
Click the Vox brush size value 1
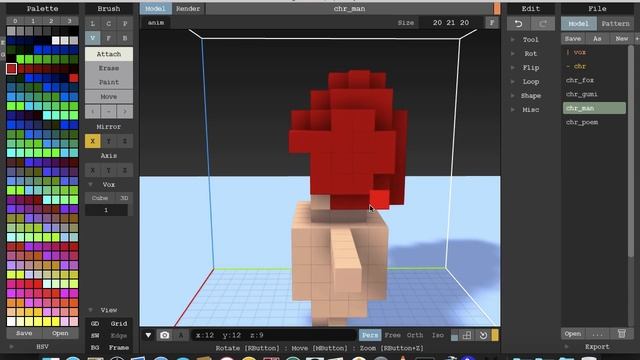tap(106, 210)
